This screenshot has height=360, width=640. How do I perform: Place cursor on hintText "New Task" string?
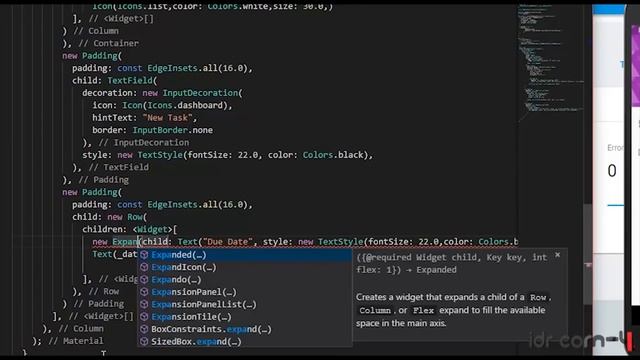[x=168, y=118]
